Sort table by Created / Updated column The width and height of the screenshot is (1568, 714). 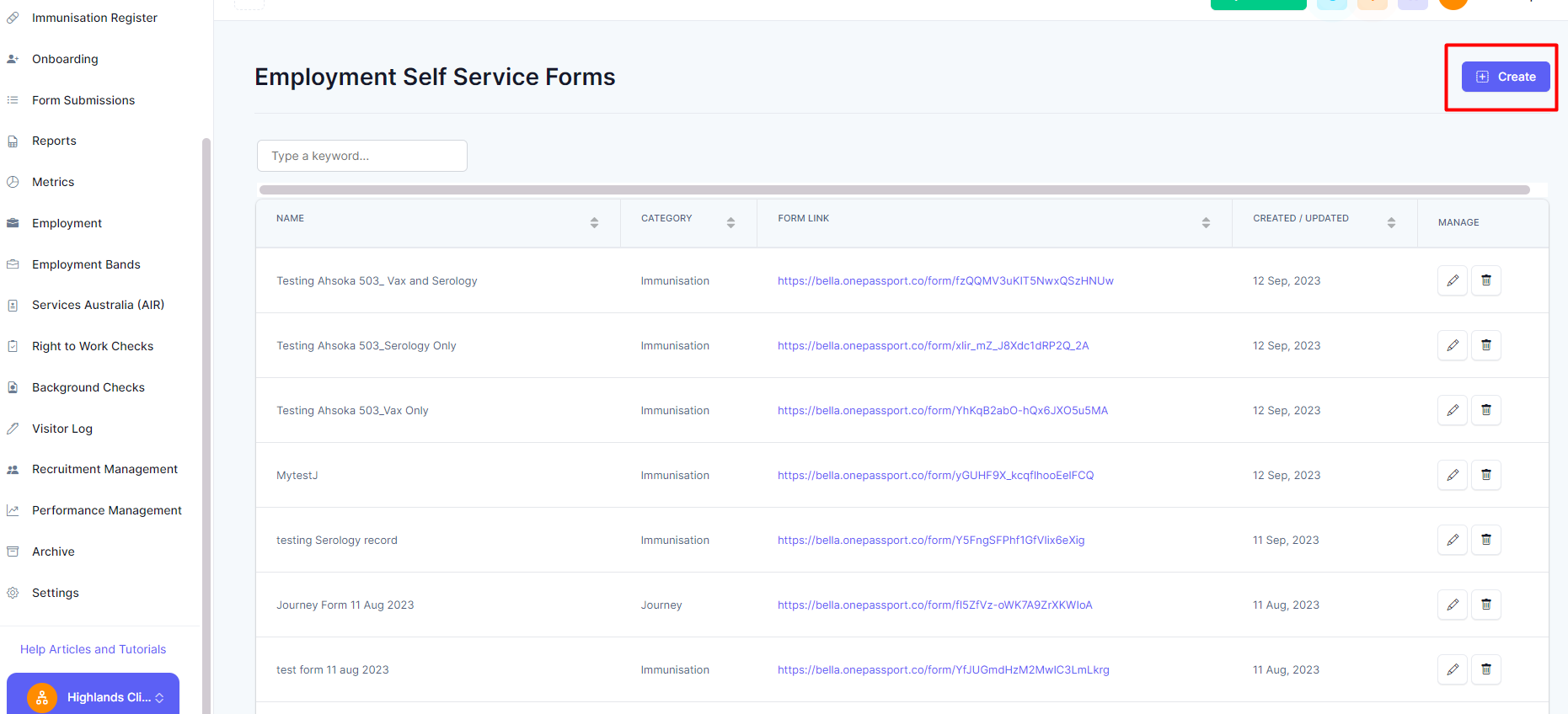pos(1391,222)
